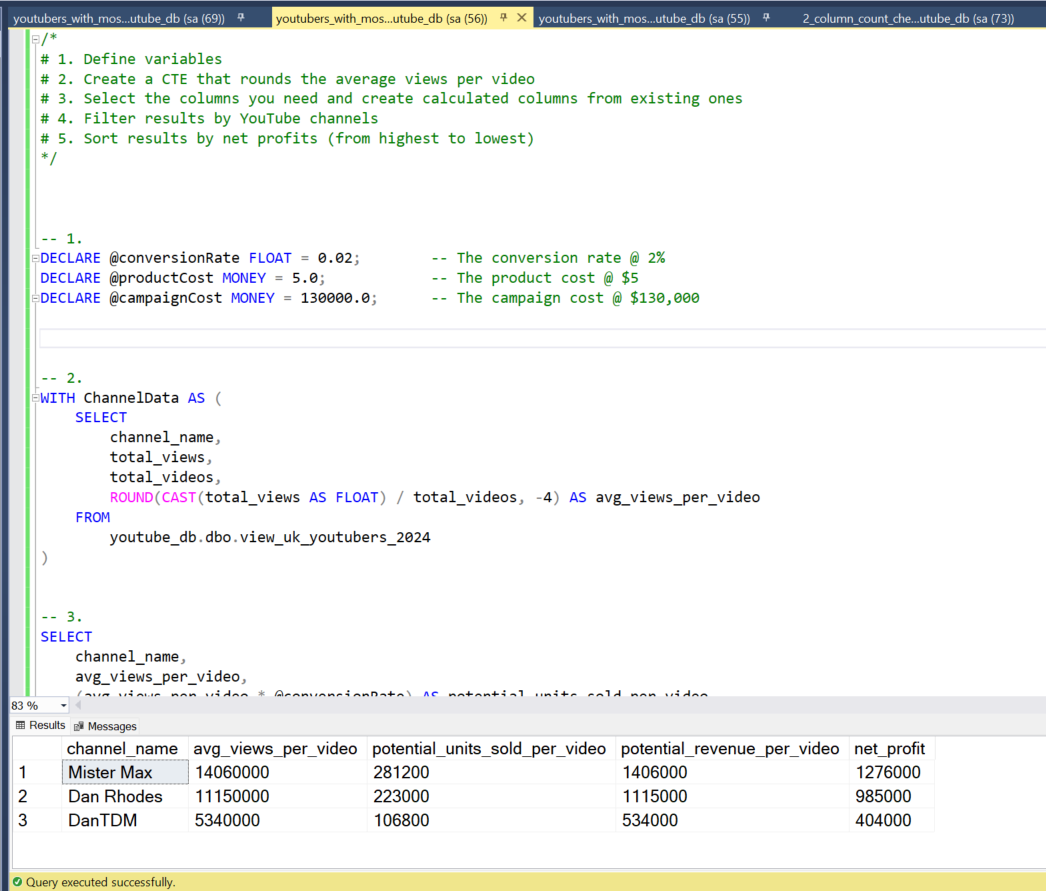The image size is (1046, 891).
Task: Click the green Query executed successfully icon
Action: tap(17, 882)
